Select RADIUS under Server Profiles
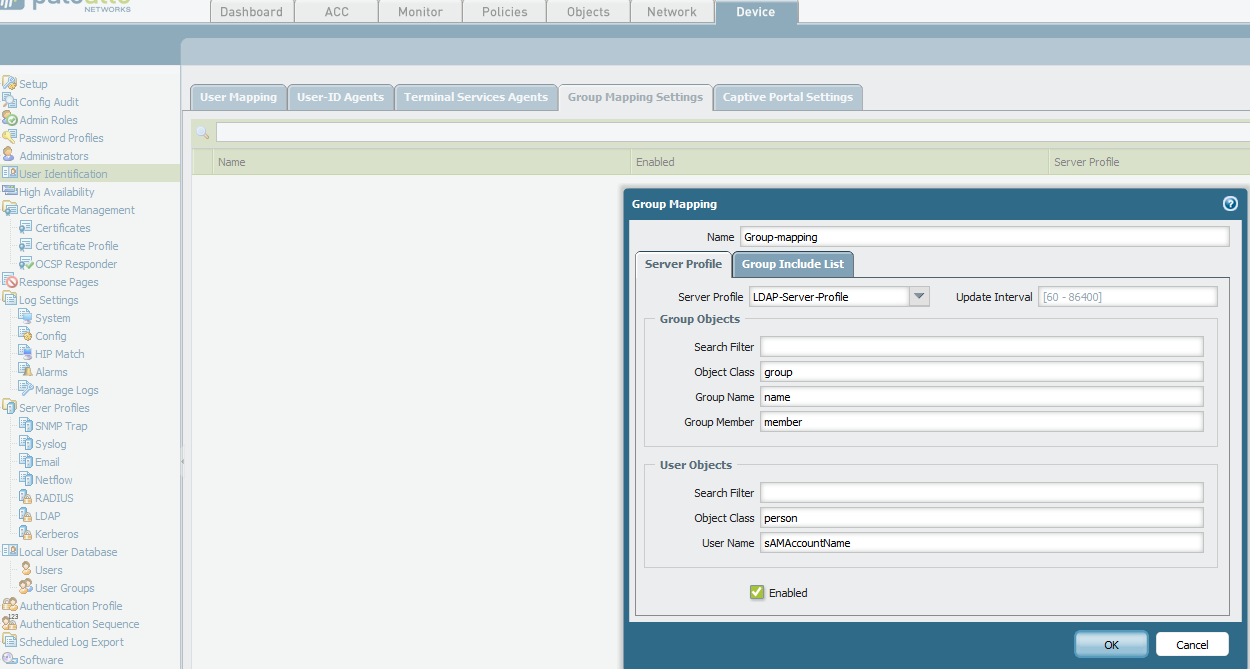The image size is (1250, 669). click(x=55, y=497)
